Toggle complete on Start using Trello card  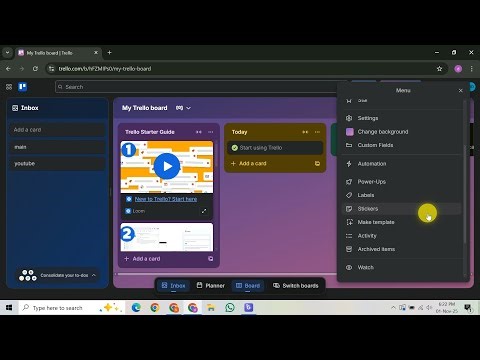[x=235, y=148]
